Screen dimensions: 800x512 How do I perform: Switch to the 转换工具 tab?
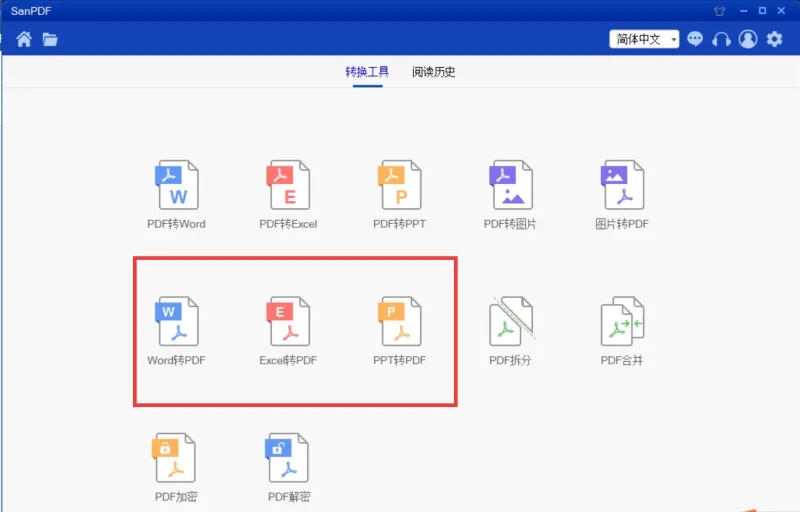(x=367, y=72)
